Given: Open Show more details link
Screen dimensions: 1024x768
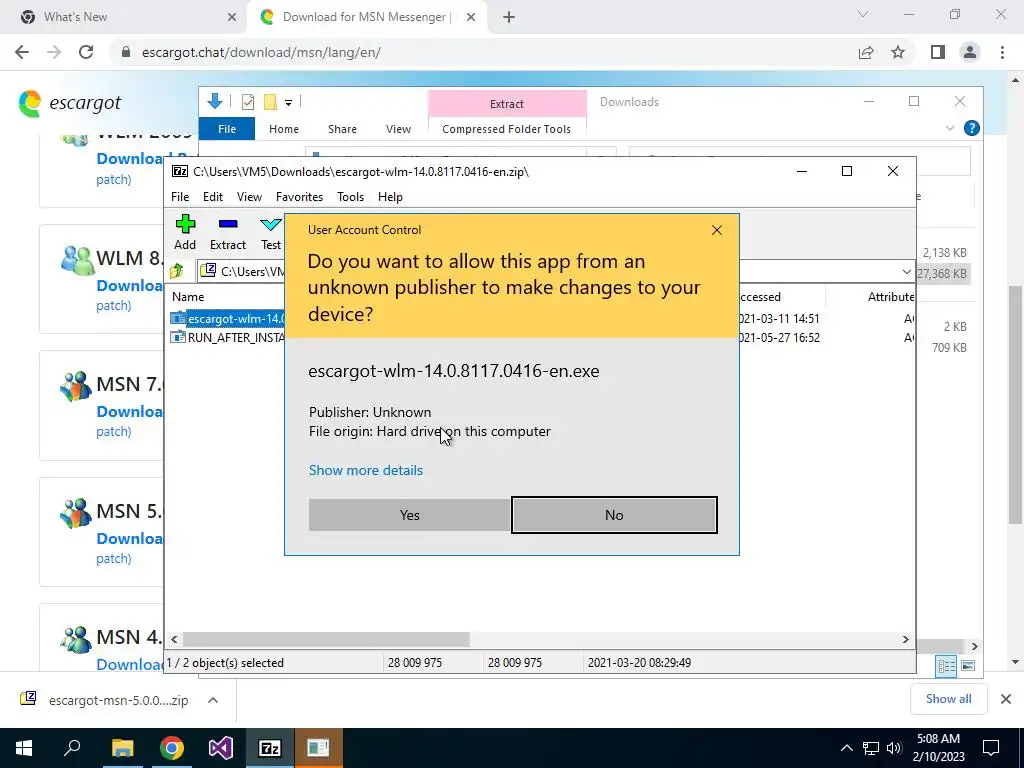Looking at the screenshot, I should [366, 470].
